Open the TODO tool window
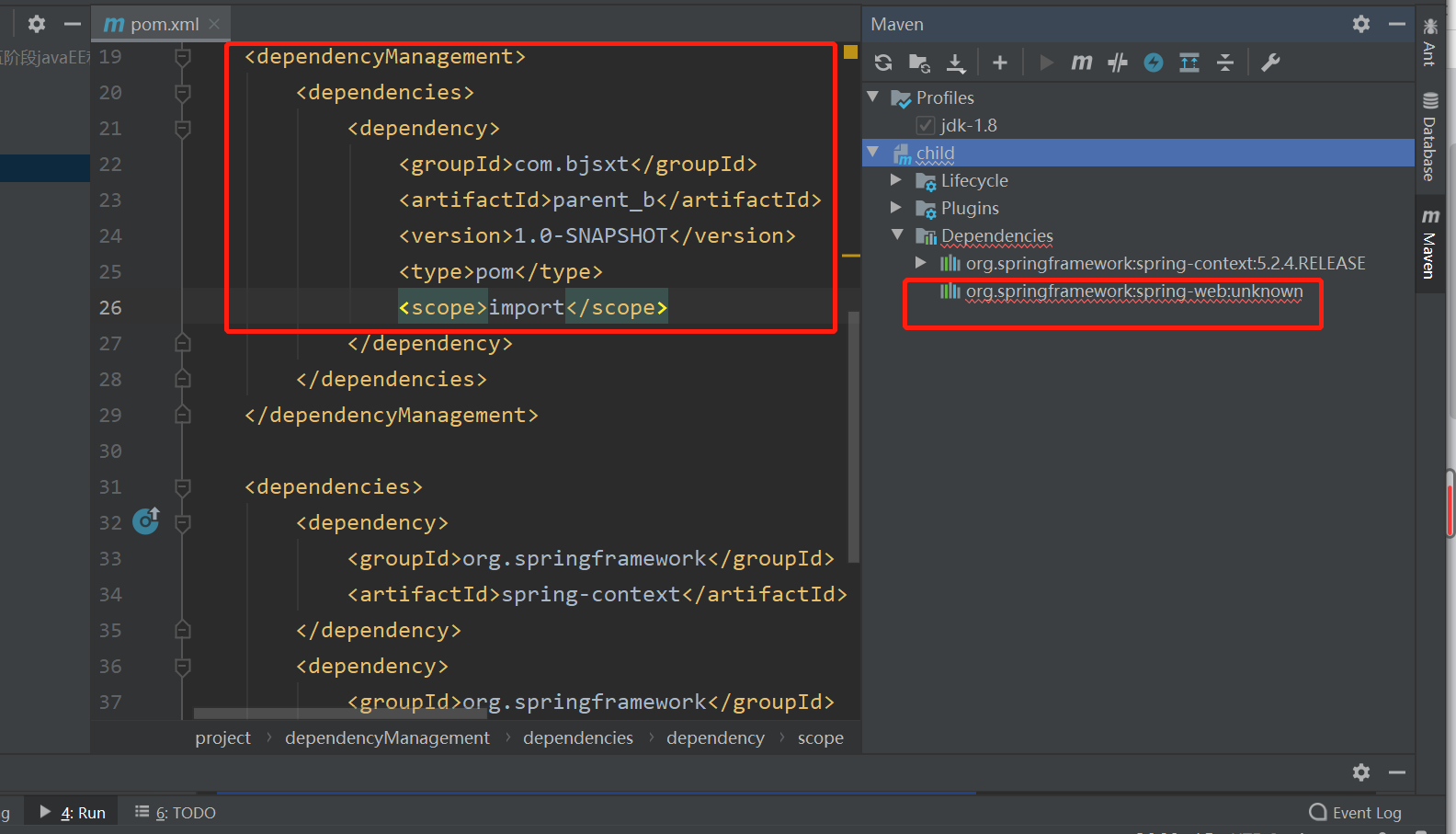This screenshot has height=834, width=1456. coord(176,813)
